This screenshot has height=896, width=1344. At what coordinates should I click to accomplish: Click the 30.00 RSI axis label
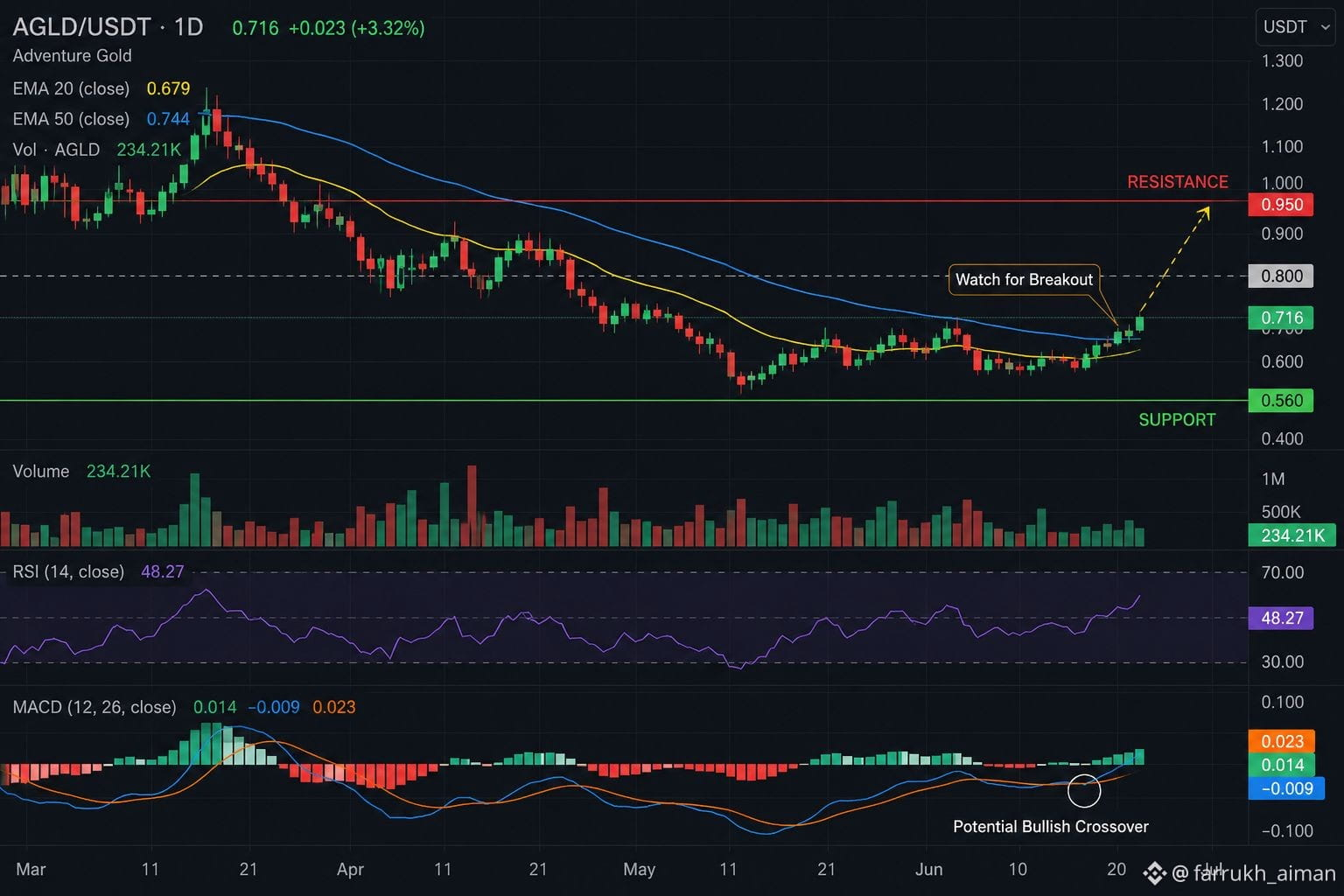point(1282,662)
